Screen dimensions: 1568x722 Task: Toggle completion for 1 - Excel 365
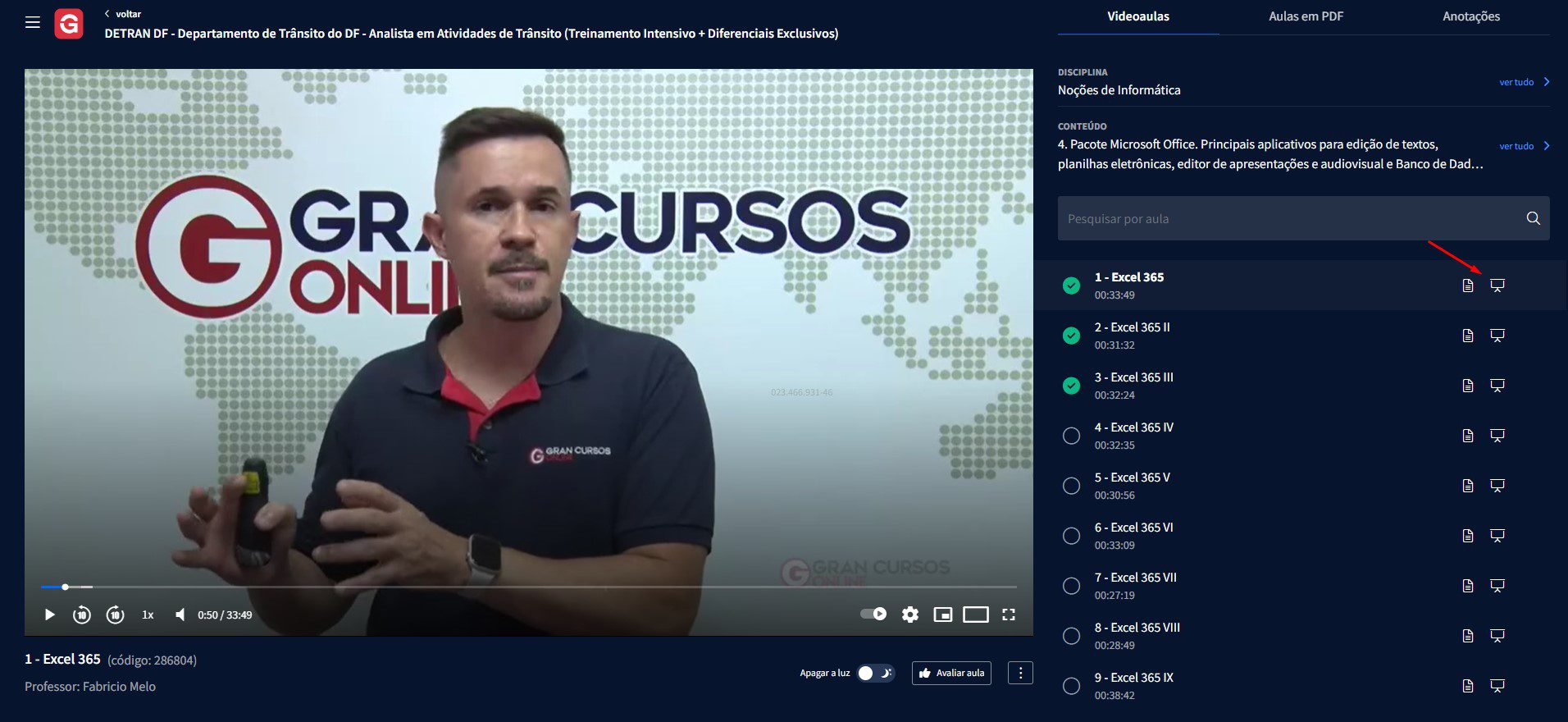point(1071,286)
